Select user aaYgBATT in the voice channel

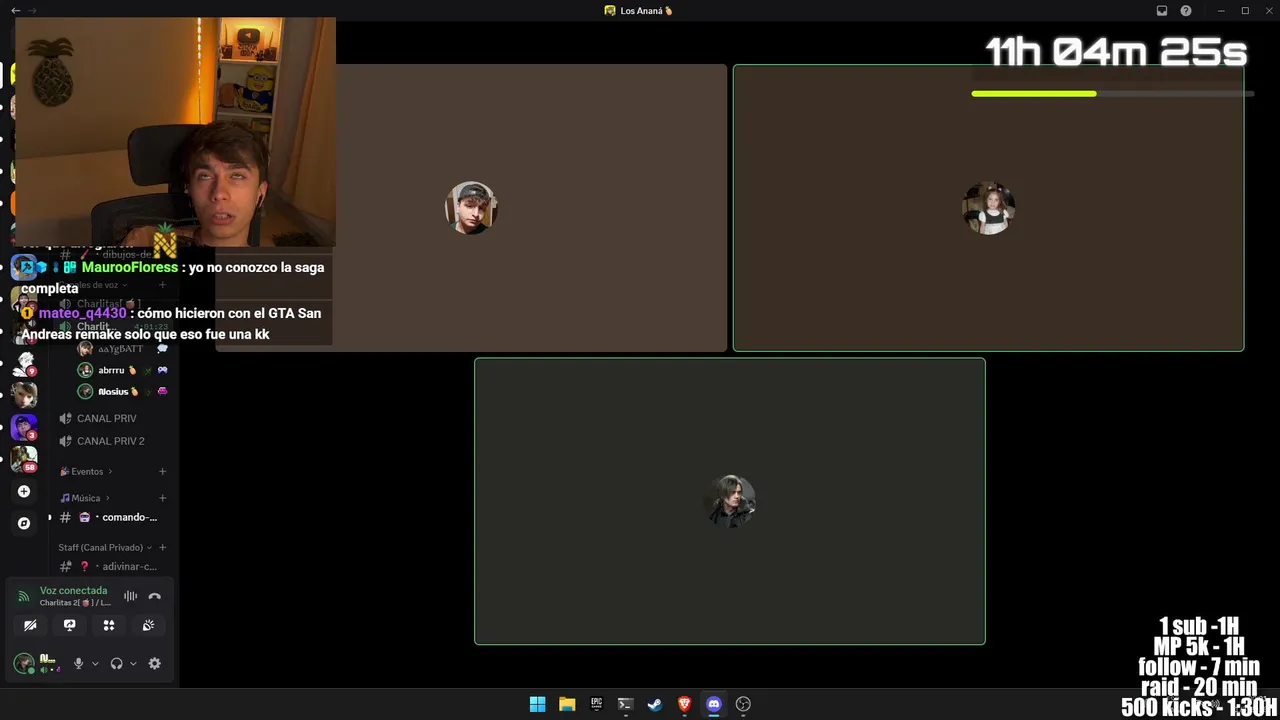(122, 349)
